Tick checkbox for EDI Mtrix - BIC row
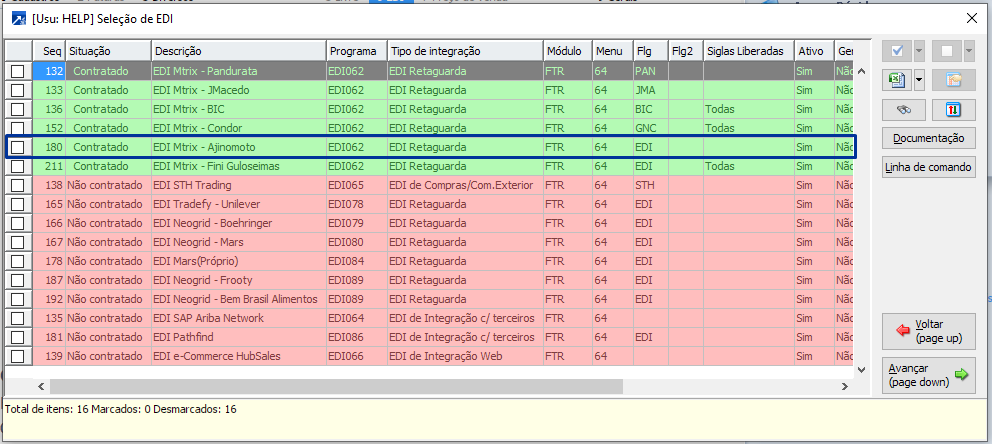The height and width of the screenshot is (444, 992). coord(18,109)
